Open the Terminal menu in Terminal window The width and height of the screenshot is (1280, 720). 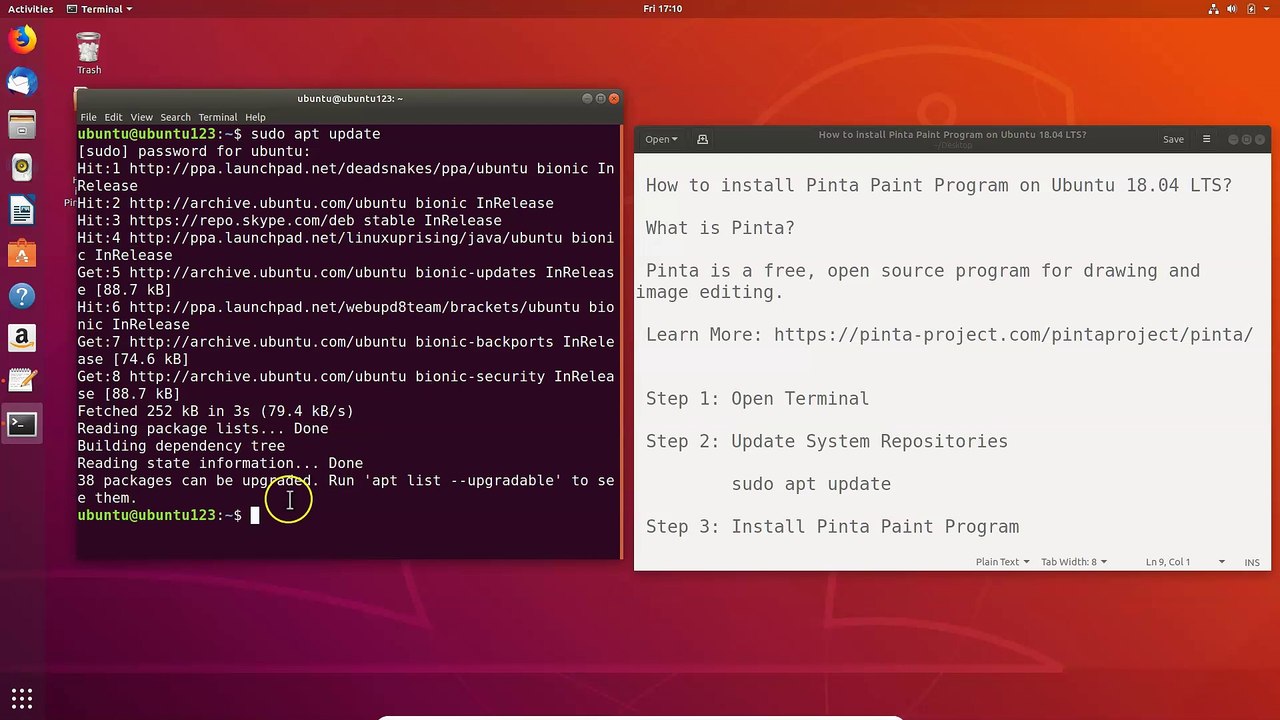pos(217,117)
